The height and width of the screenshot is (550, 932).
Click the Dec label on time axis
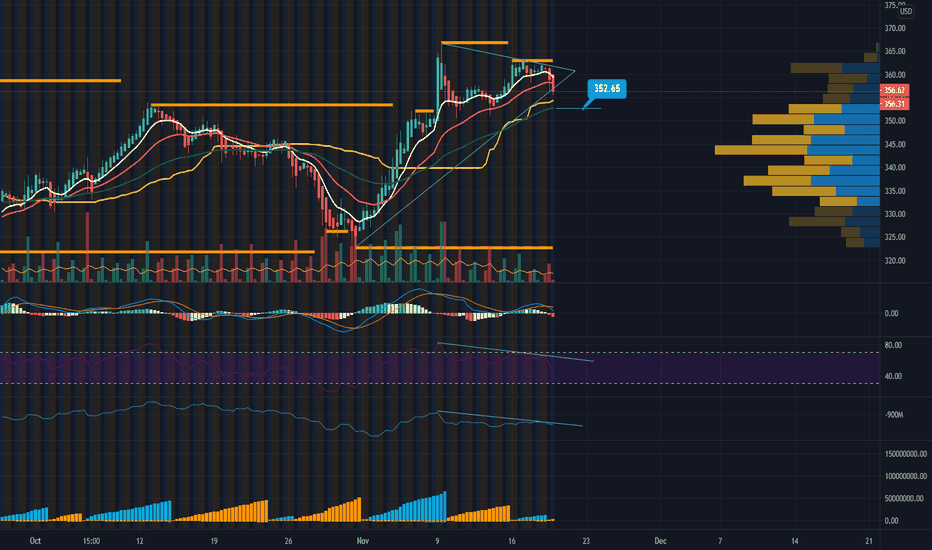point(660,541)
